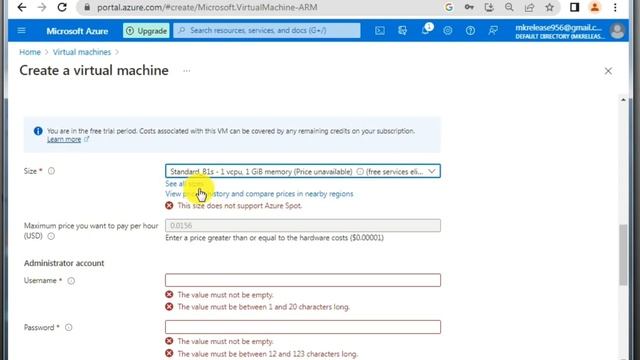Focus the Azure search resources box
This screenshot has height=360, width=640.
[267, 31]
